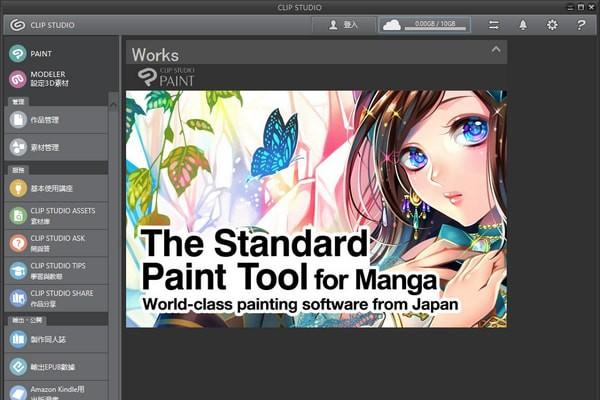The width and height of the screenshot is (600, 400).
Task: Open 輸出EPUB數據 export option
Action: pyautogui.click(x=56, y=367)
